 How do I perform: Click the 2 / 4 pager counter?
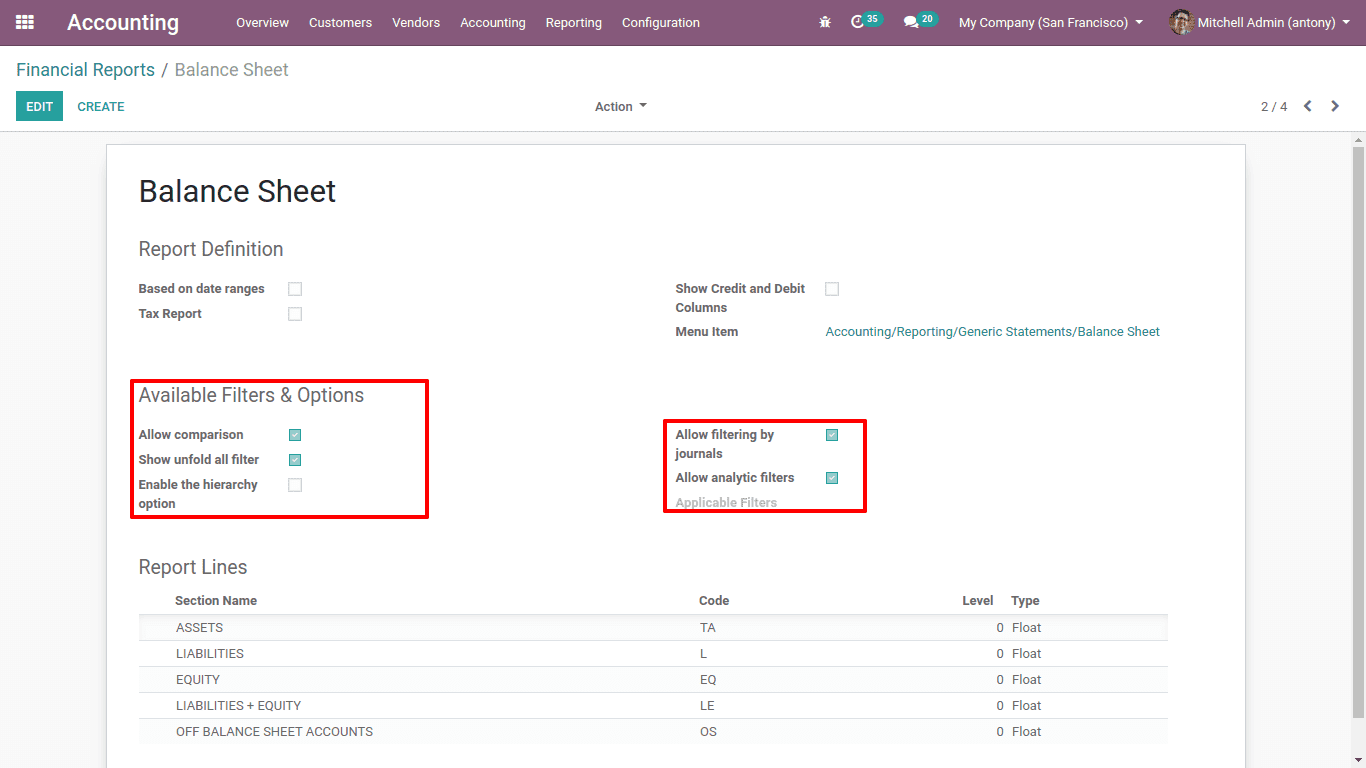[1274, 107]
